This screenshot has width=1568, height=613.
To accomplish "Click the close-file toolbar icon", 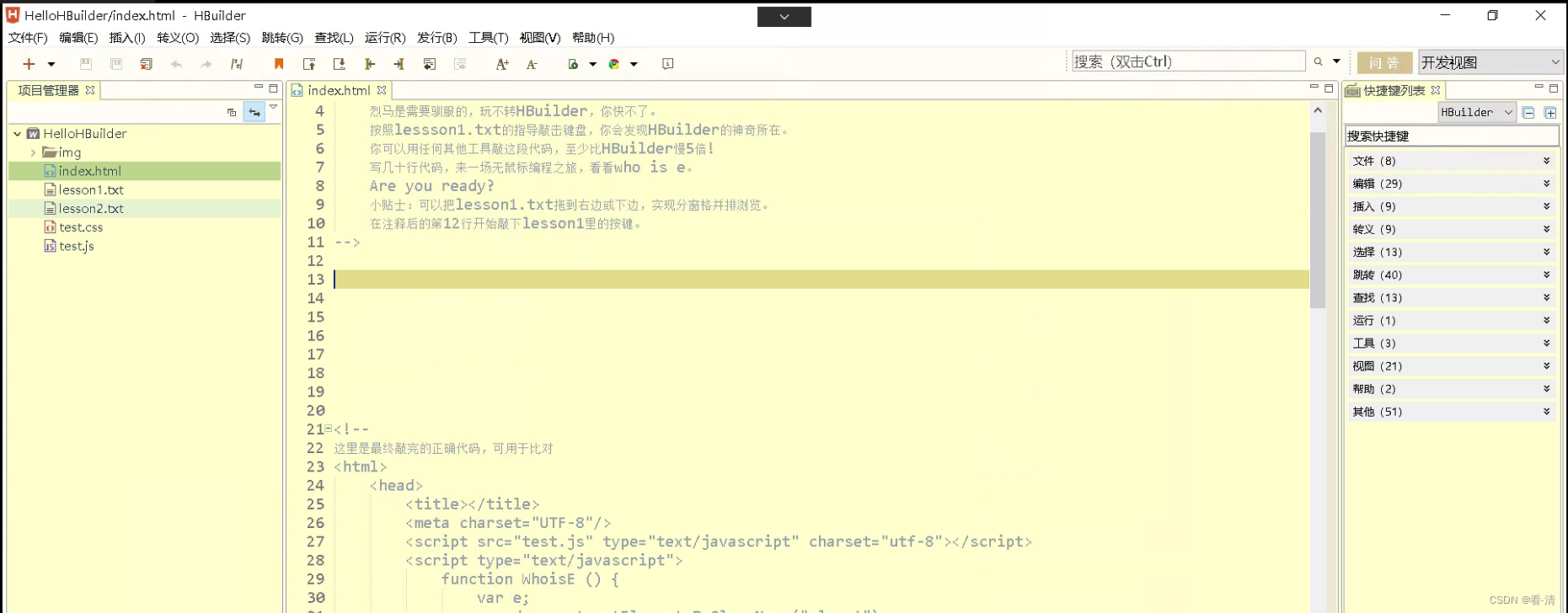I will pyautogui.click(x=146, y=64).
